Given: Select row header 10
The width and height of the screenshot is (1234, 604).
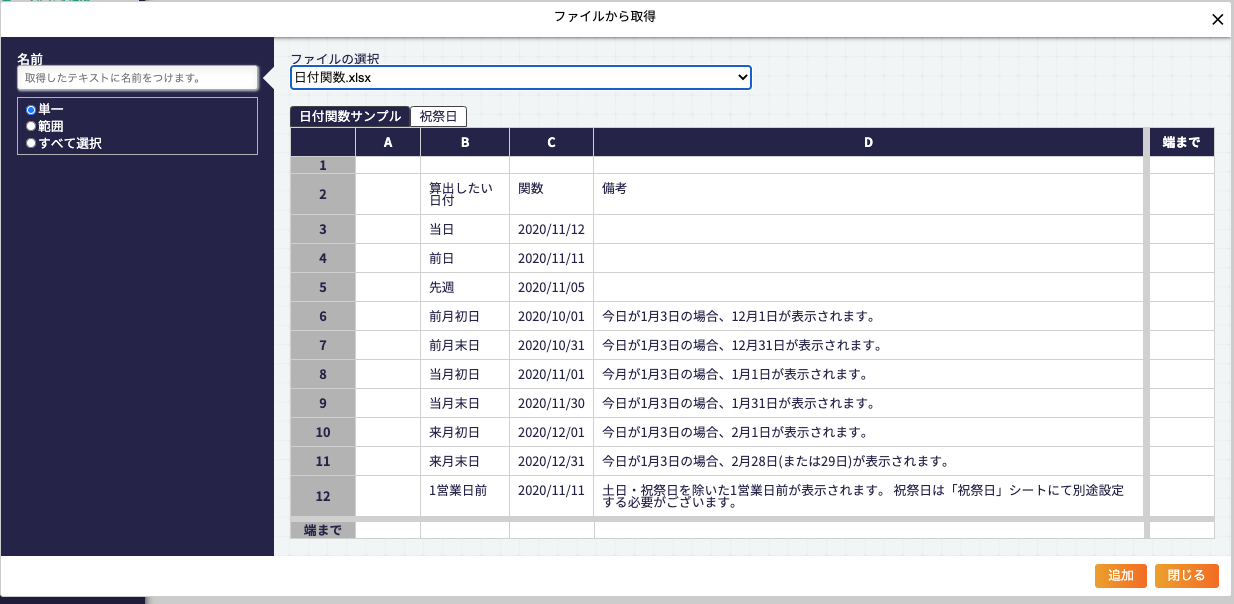Looking at the screenshot, I should click(323, 432).
